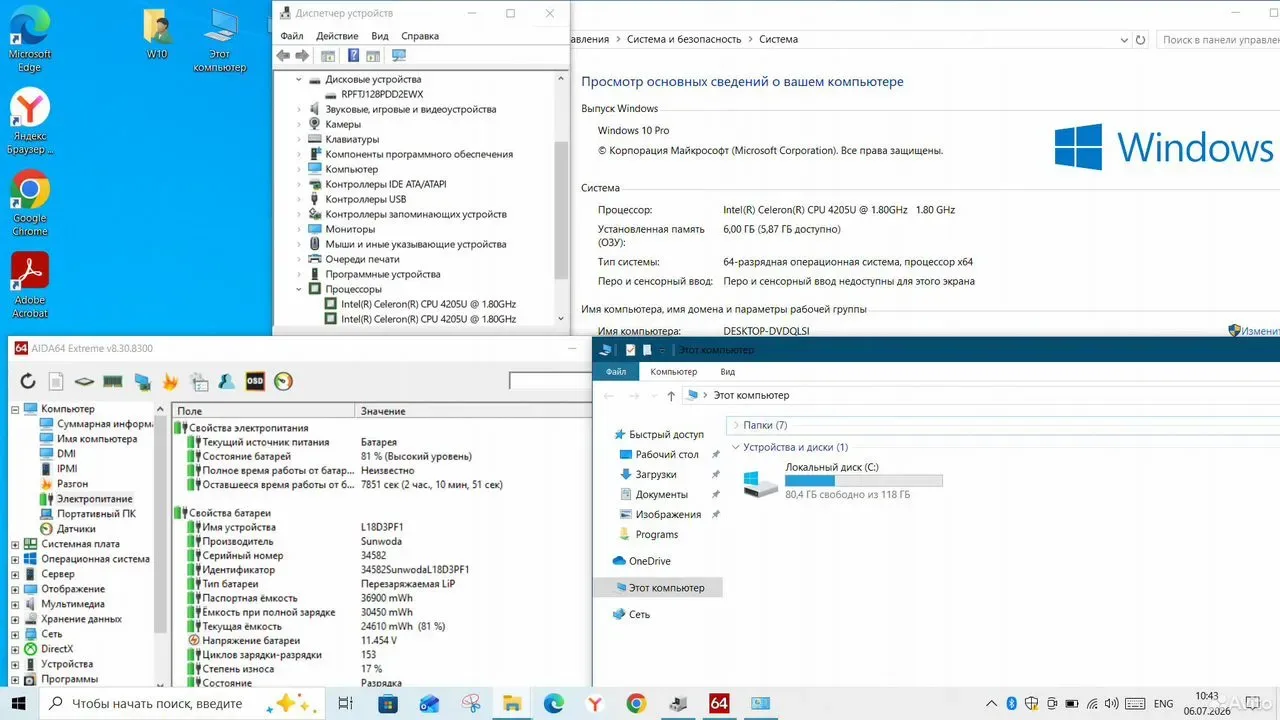The image size is (1280, 720).
Task: Click the Поле column header in AIDA64
Action: click(265, 411)
